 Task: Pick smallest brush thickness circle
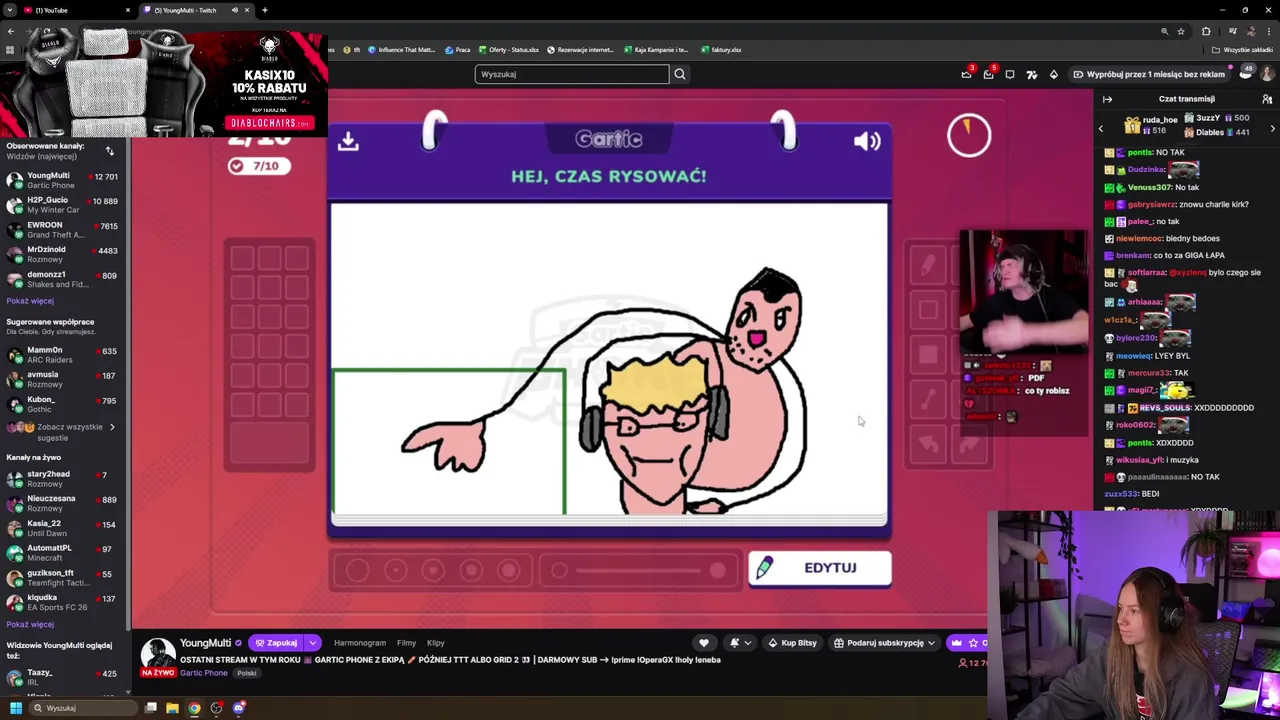(357, 571)
